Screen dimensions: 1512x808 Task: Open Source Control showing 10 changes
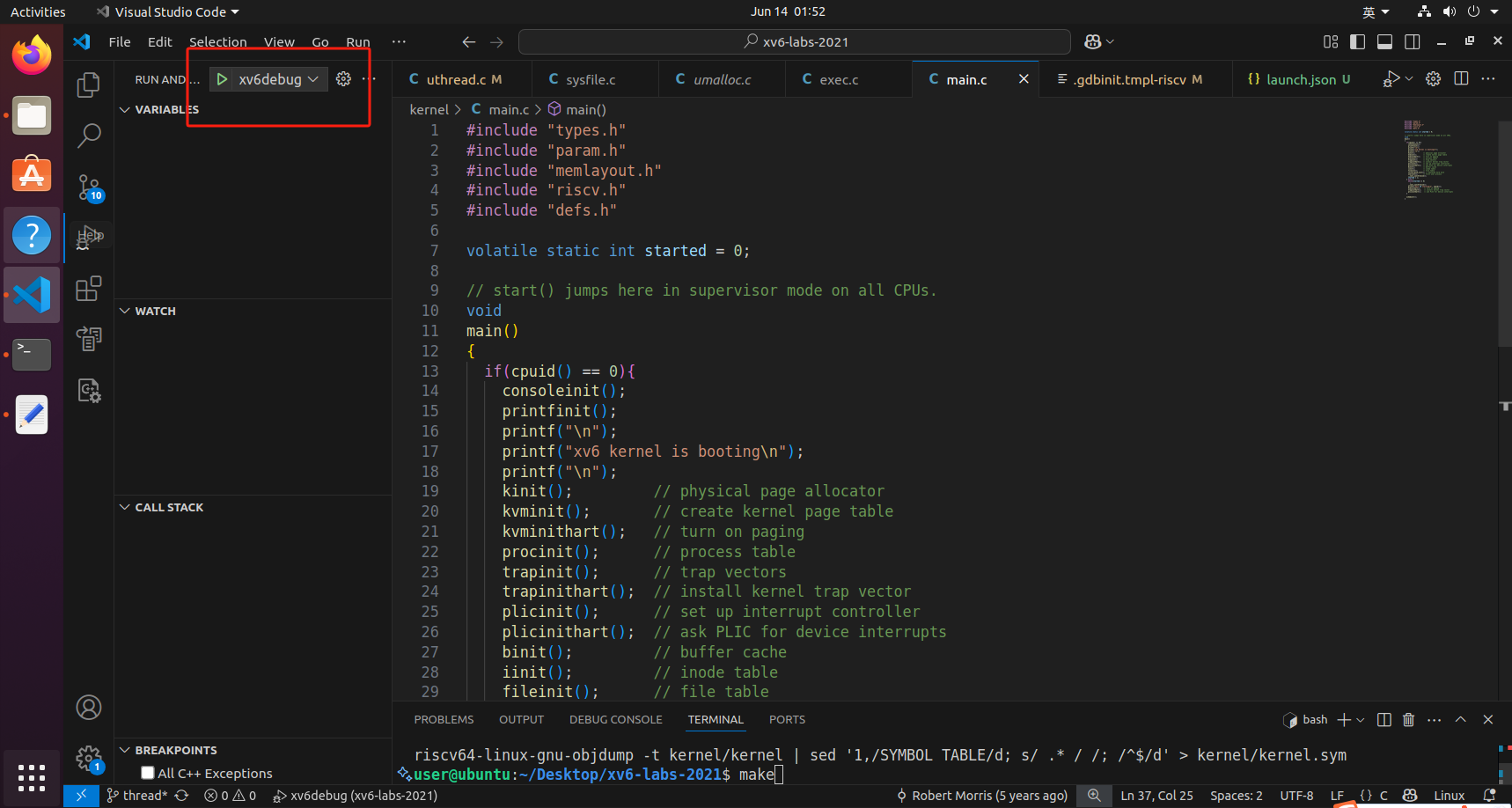[x=88, y=187]
